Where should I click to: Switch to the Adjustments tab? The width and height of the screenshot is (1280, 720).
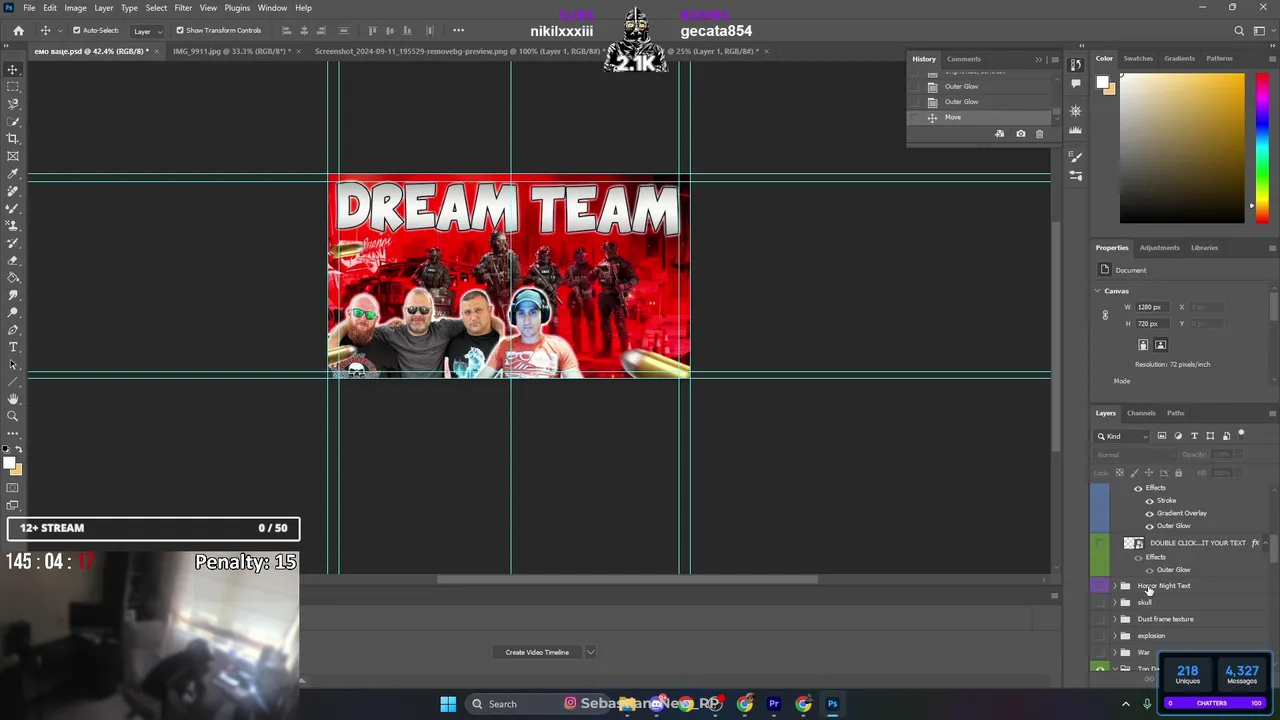coord(1159,248)
